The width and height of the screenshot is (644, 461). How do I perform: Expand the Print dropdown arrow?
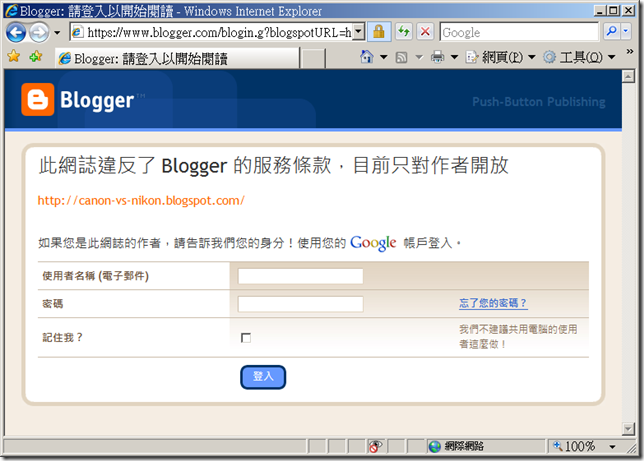pos(454,57)
